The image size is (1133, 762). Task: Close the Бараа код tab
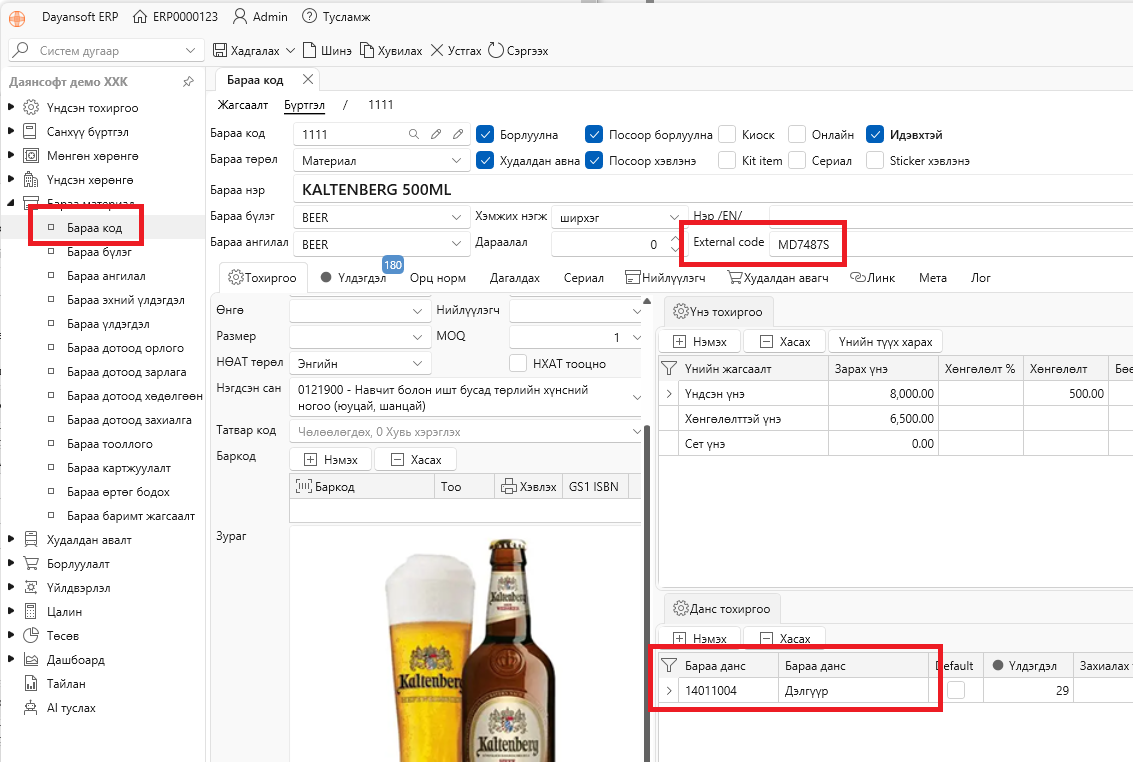coord(308,79)
